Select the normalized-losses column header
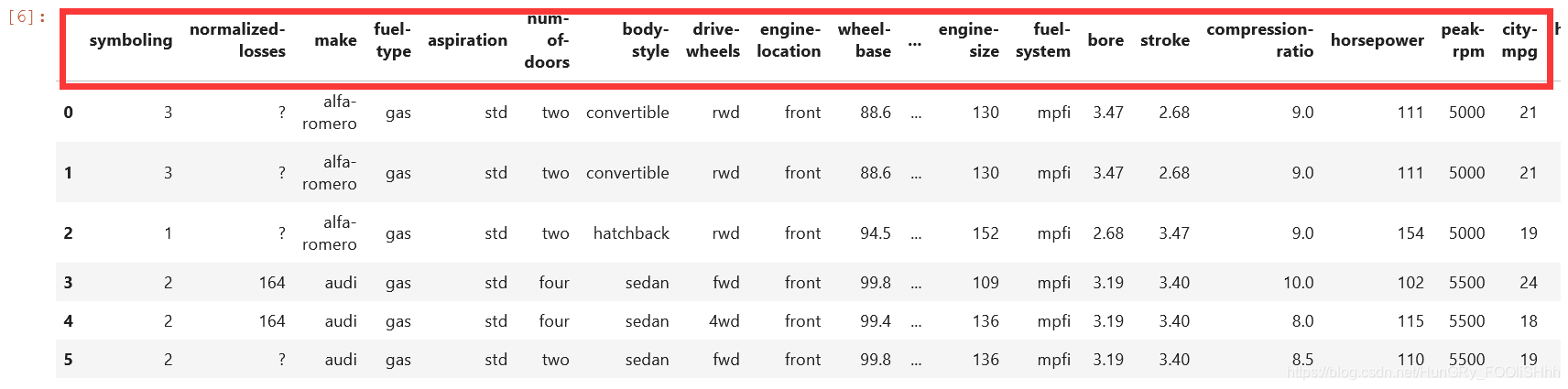Screen dimensions: 1568x389 [x=238, y=40]
